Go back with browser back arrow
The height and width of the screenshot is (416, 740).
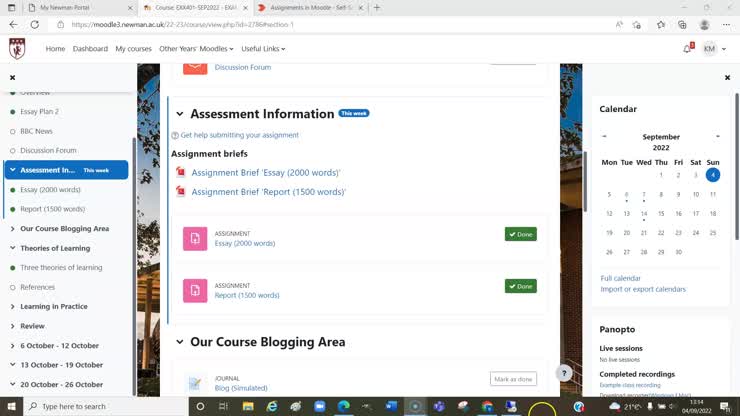[13, 25]
